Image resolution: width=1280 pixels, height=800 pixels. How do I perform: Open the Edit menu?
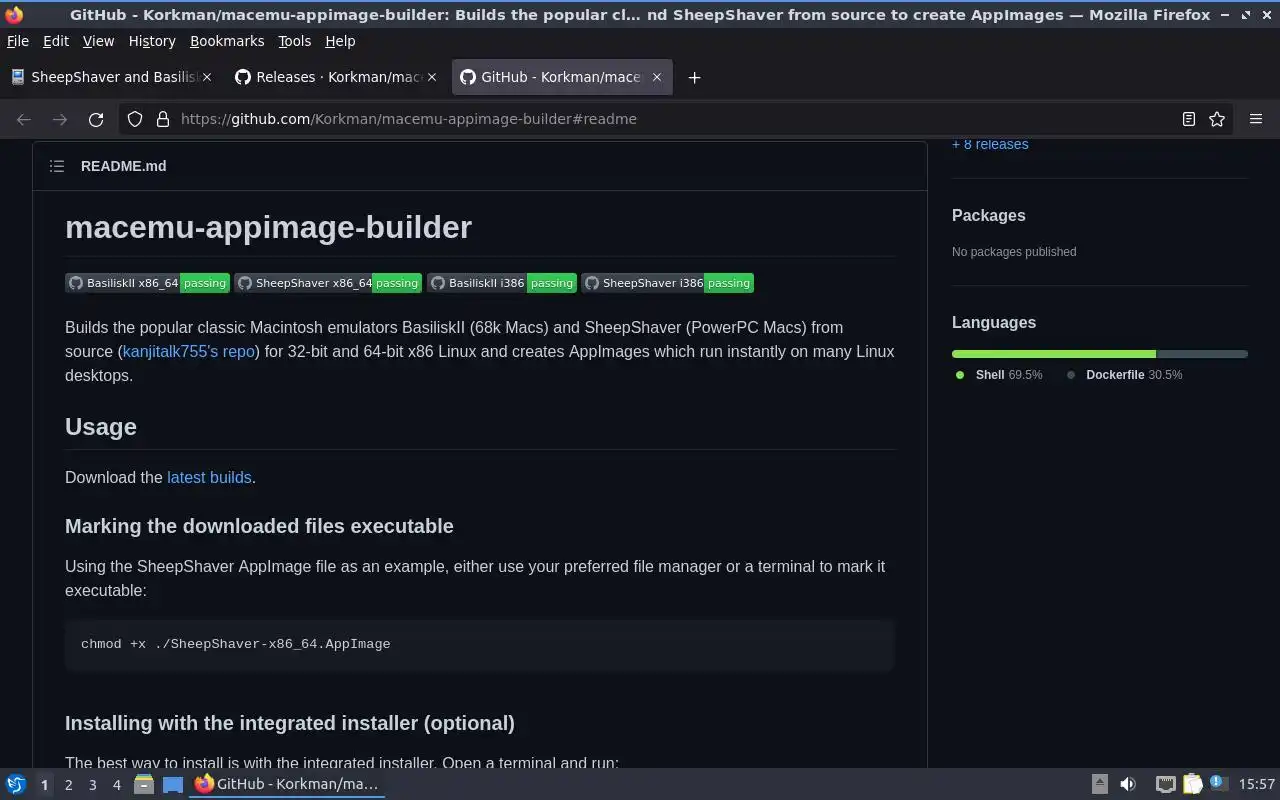pyautogui.click(x=56, y=41)
